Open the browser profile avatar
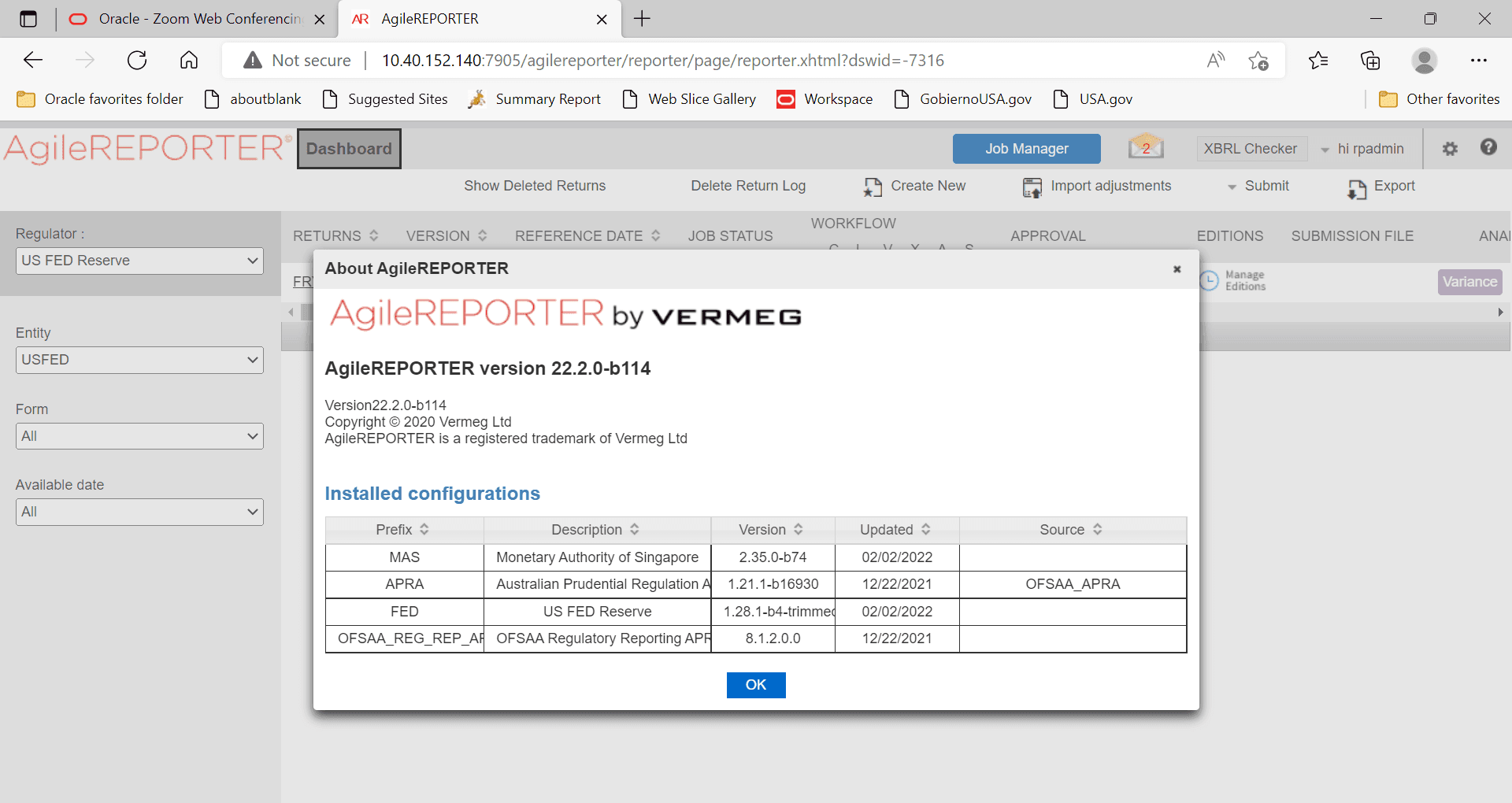 pyautogui.click(x=1424, y=61)
